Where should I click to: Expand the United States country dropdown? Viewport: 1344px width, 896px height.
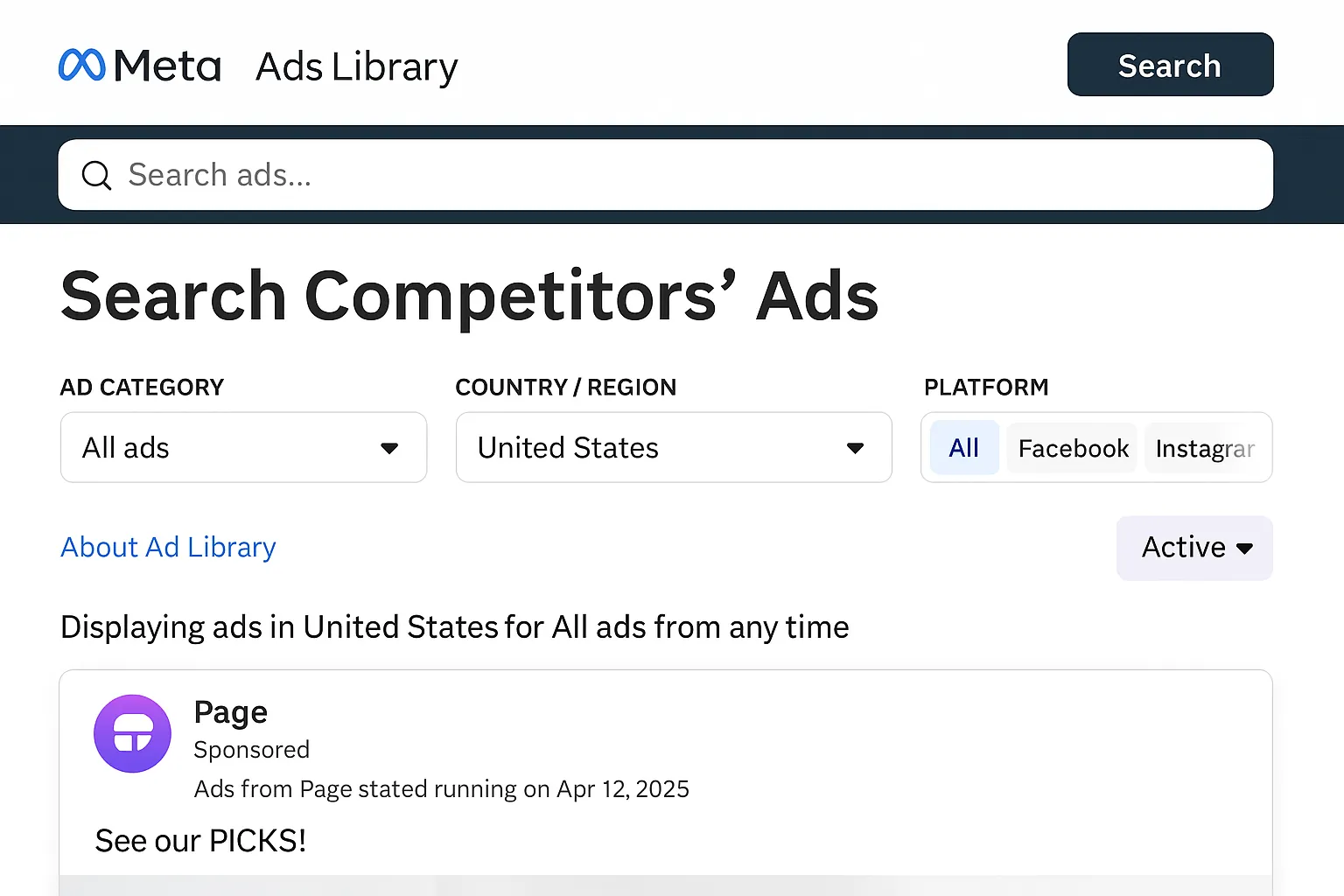tap(674, 447)
